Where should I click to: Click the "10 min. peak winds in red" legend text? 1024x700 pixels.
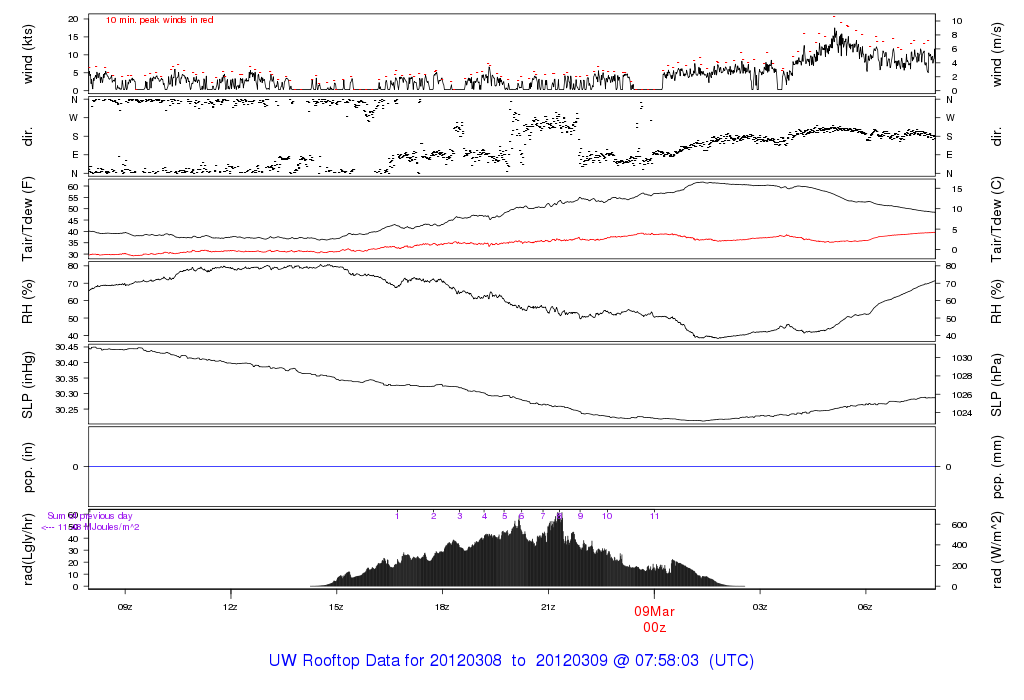point(159,20)
